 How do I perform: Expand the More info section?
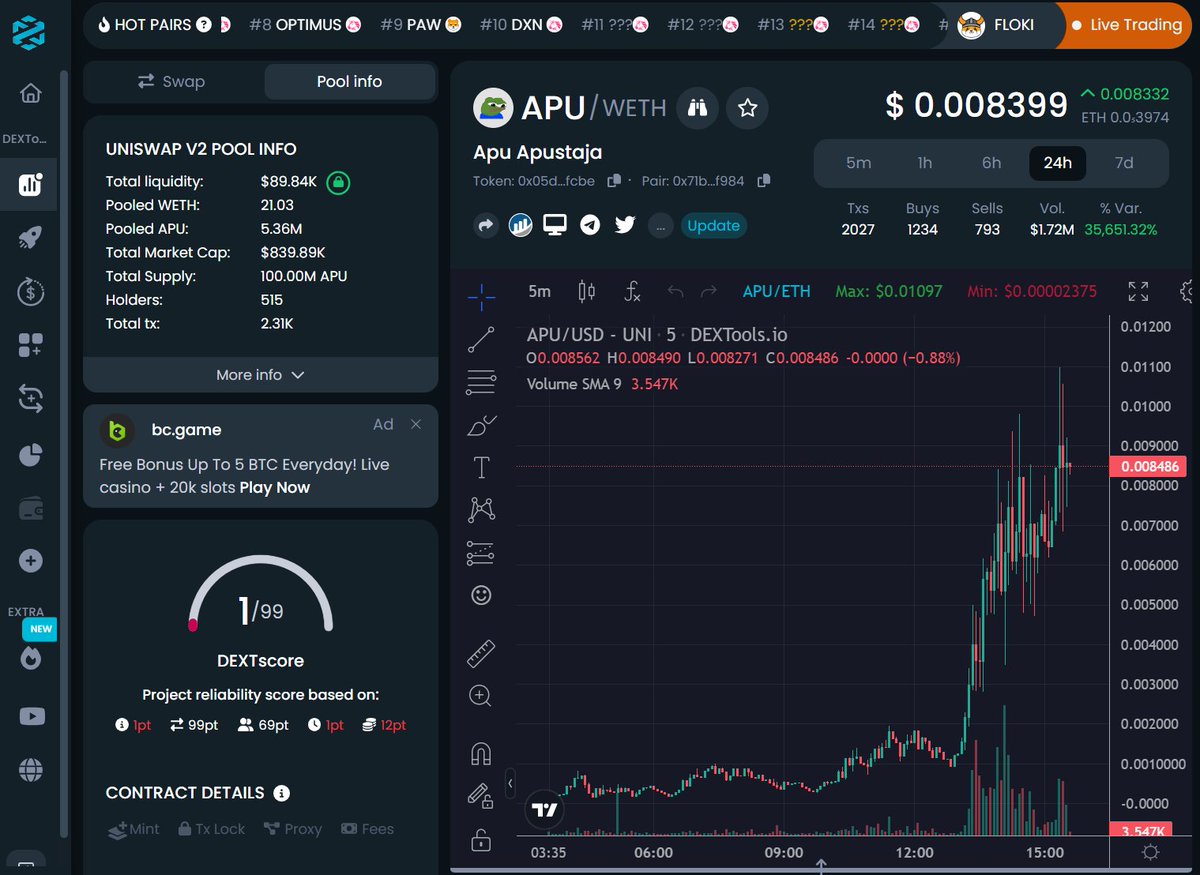point(260,375)
